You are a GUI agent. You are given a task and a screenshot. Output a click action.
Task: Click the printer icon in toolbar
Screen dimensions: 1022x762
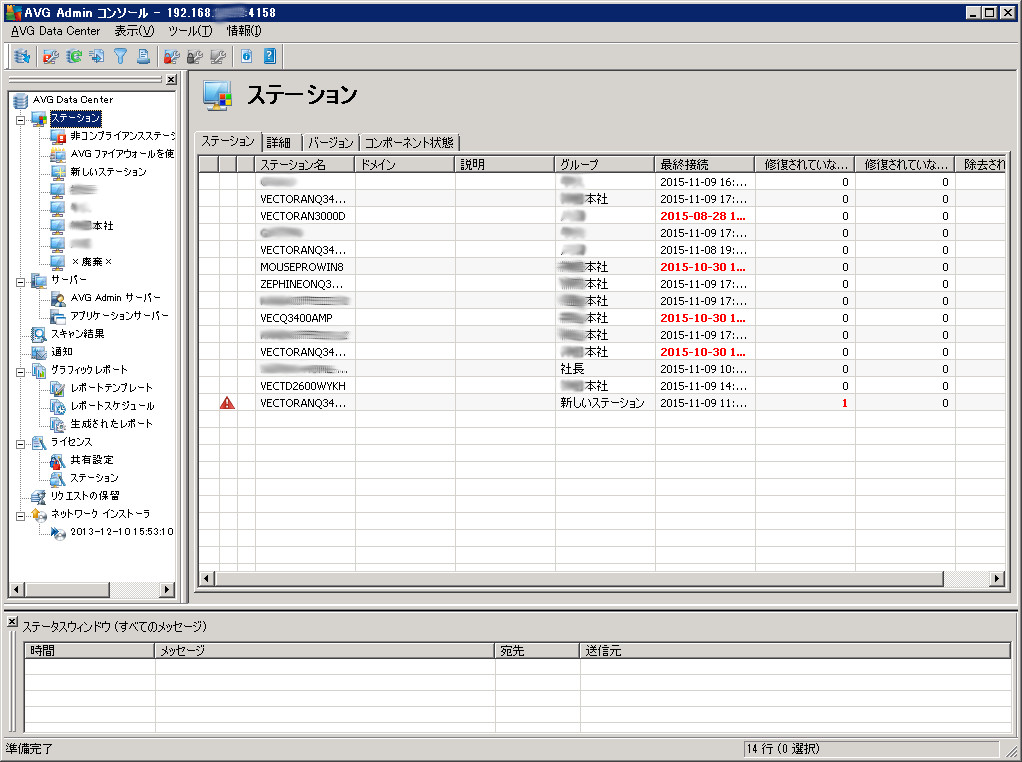click(143, 57)
